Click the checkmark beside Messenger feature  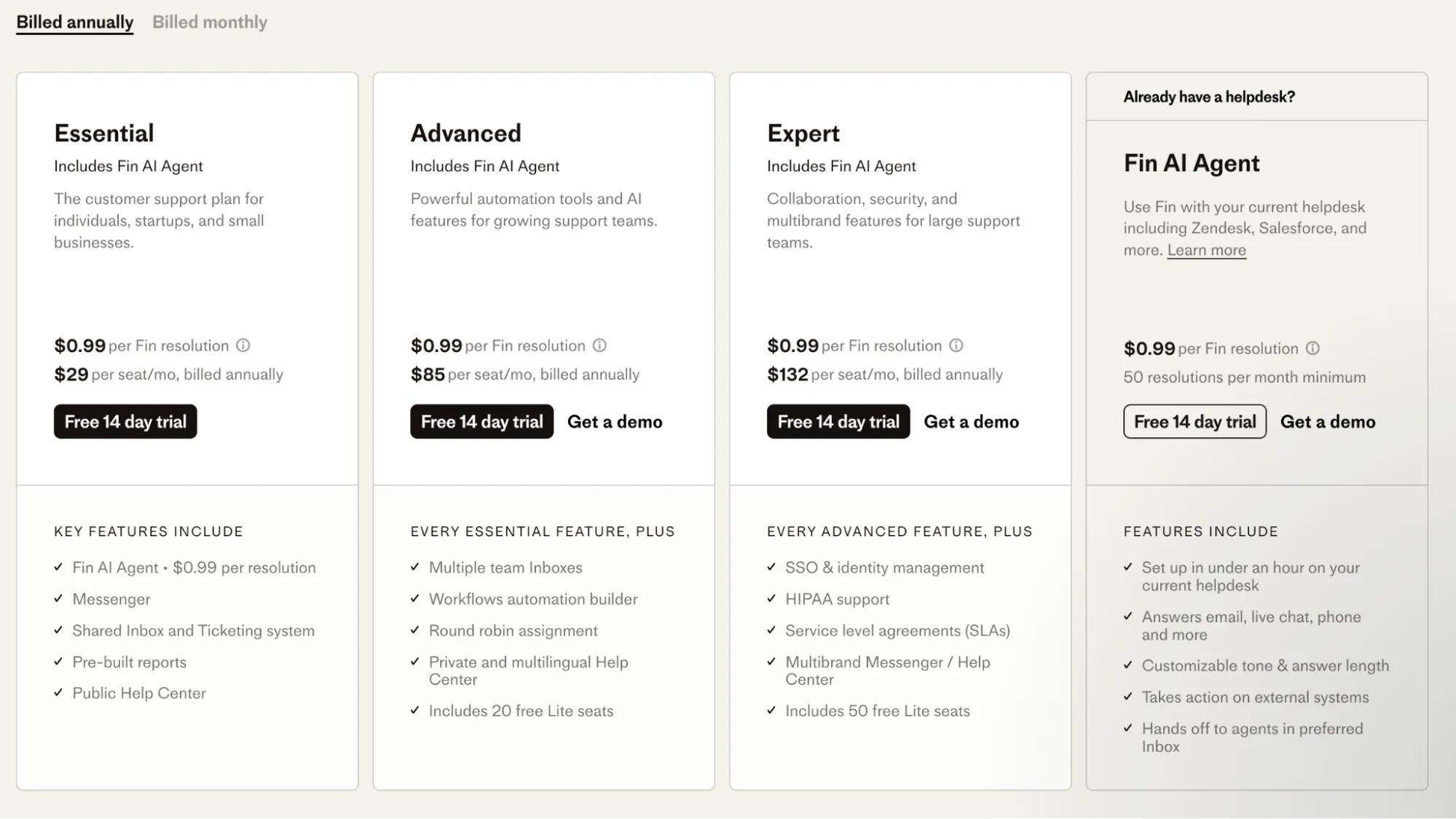[x=58, y=599]
